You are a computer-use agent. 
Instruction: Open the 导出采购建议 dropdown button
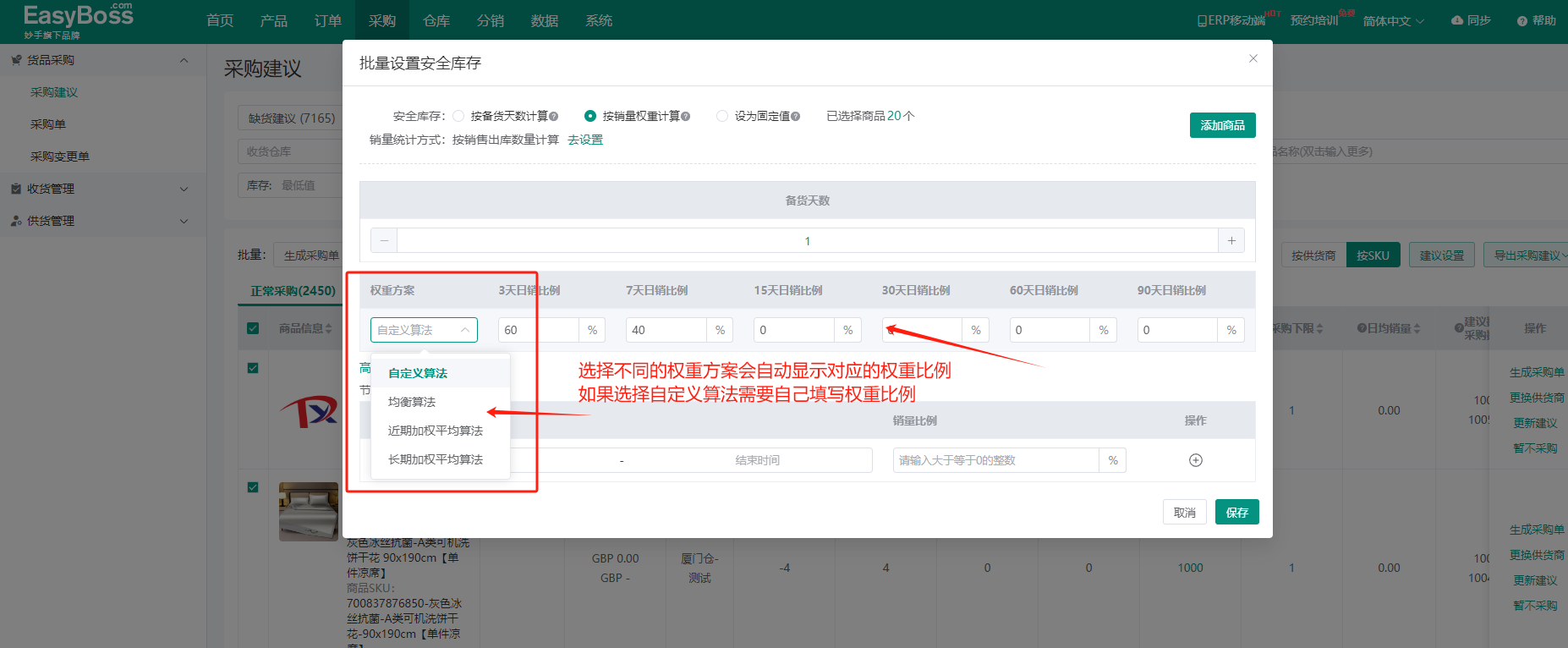click(x=1527, y=255)
